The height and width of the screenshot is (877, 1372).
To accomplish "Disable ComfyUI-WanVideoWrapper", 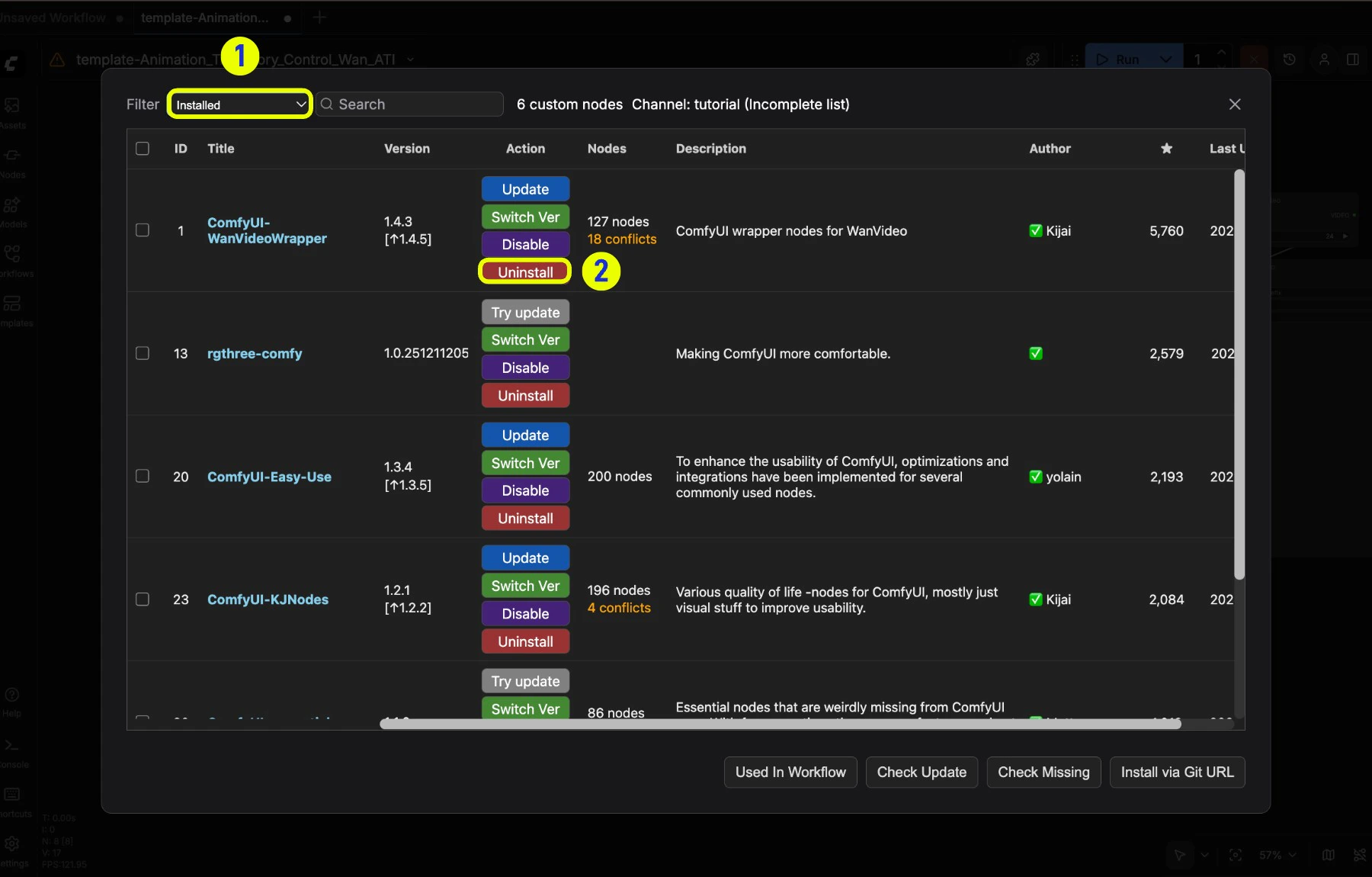I will (x=525, y=245).
